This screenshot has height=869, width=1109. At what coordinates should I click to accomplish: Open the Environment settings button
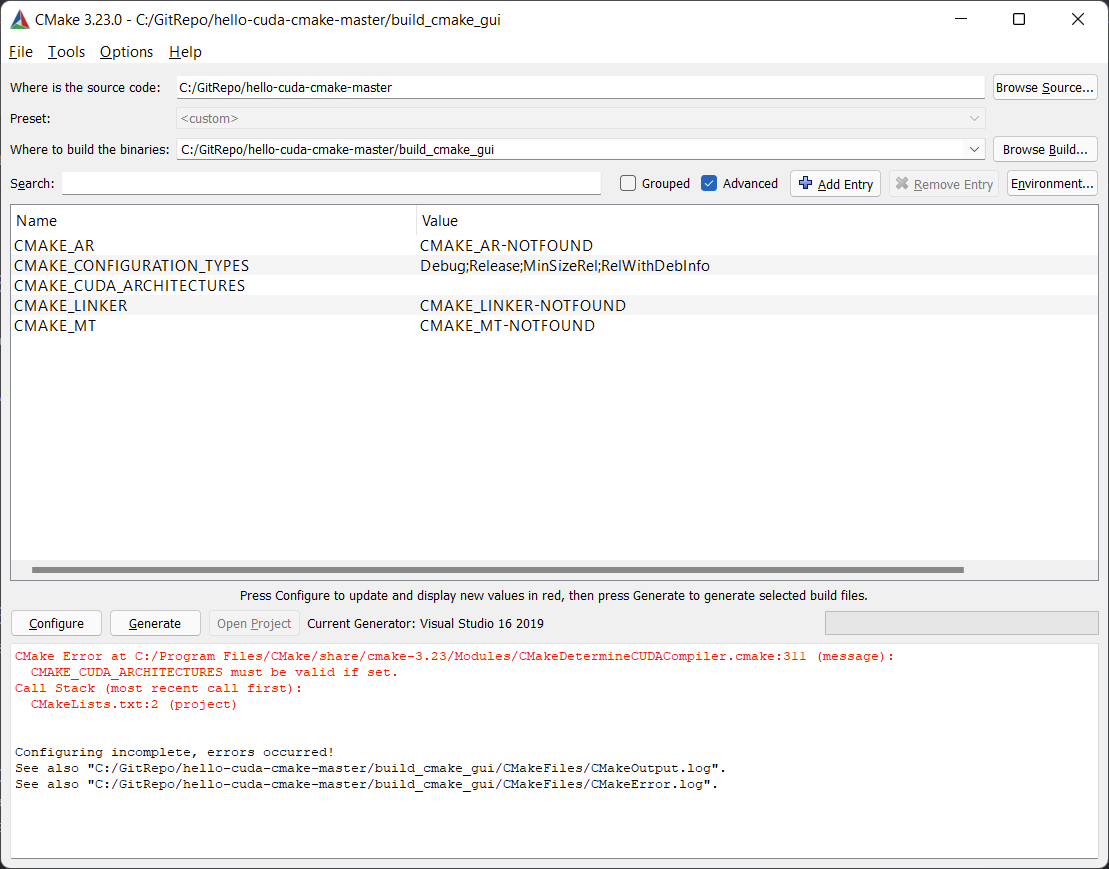[1051, 183]
